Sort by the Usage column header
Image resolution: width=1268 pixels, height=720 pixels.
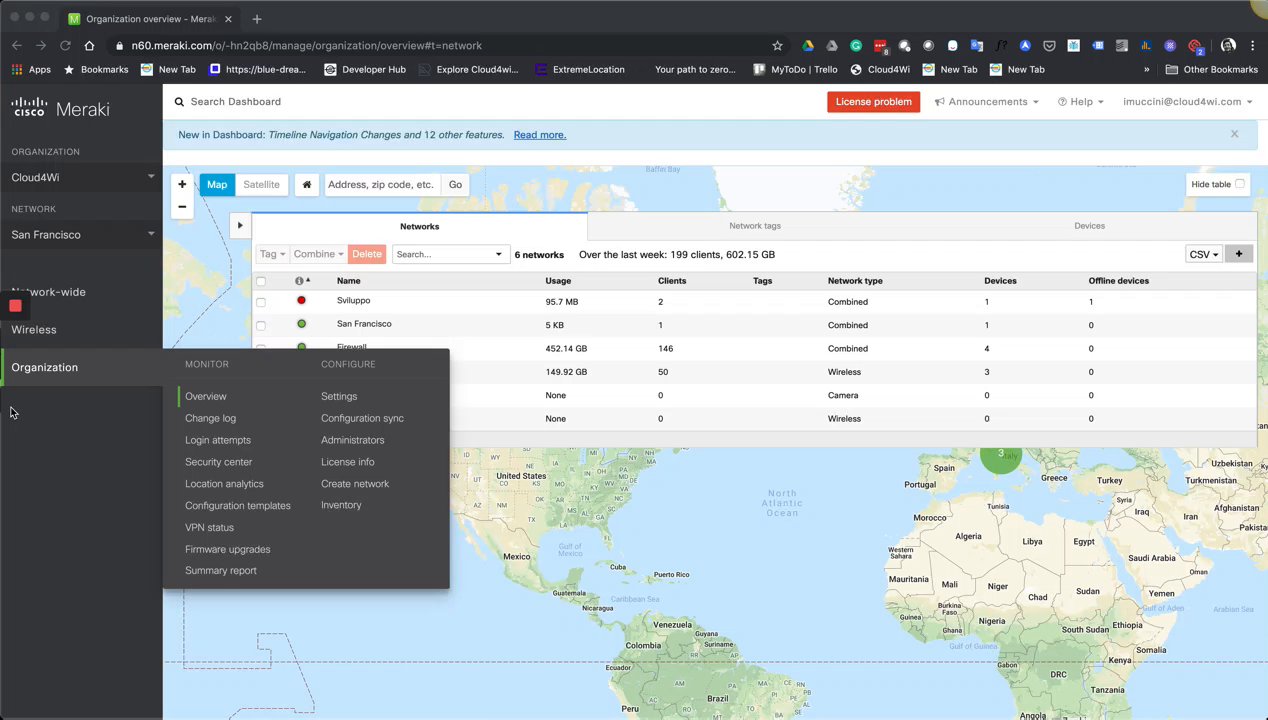[558, 281]
